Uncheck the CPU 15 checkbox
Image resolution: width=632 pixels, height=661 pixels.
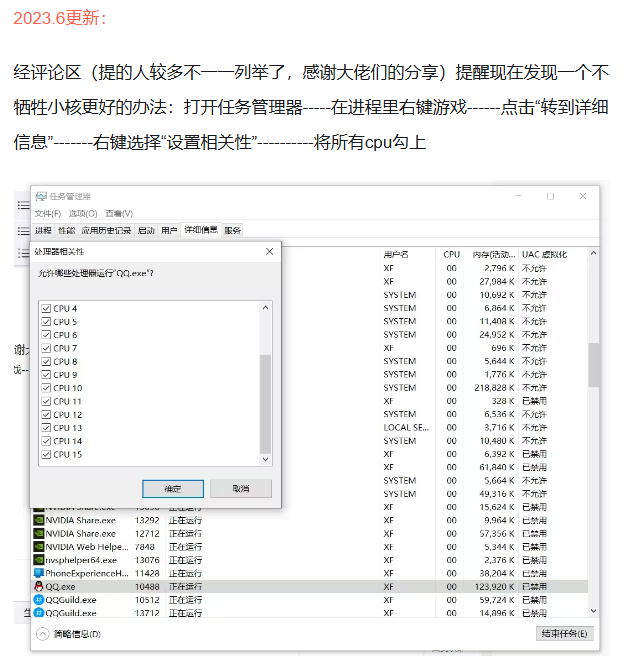pyautogui.click(x=46, y=454)
